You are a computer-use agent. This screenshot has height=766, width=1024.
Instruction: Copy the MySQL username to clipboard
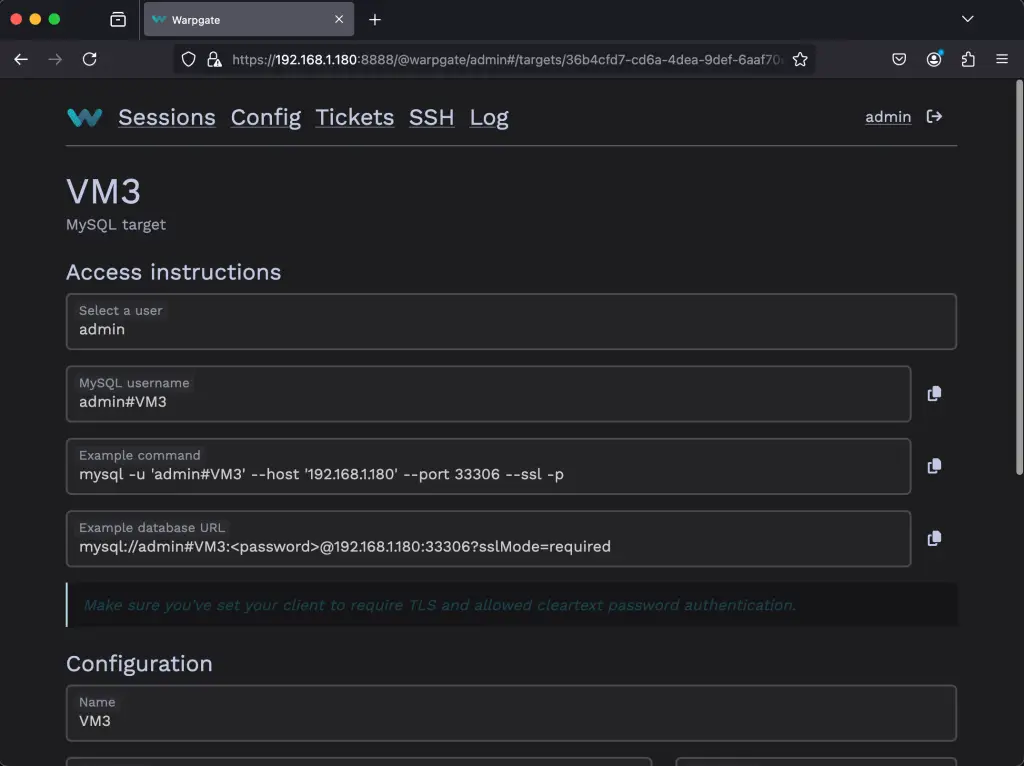[x=933, y=393]
